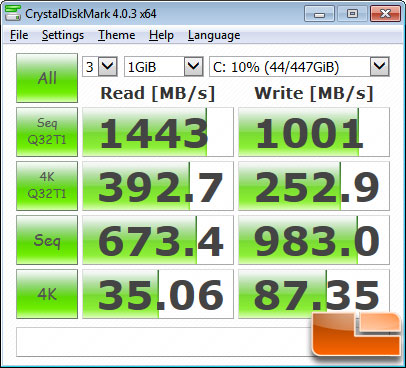The width and height of the screenshot is (406, 368).
Task: Click the CrystalDiskMark app icon in title bar
Action: (13, 13)
